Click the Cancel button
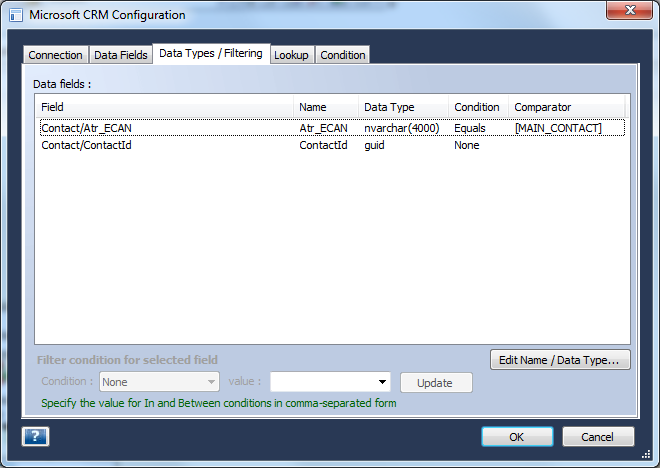Viewport: 660px width, 468px height. tap(598, 436)
